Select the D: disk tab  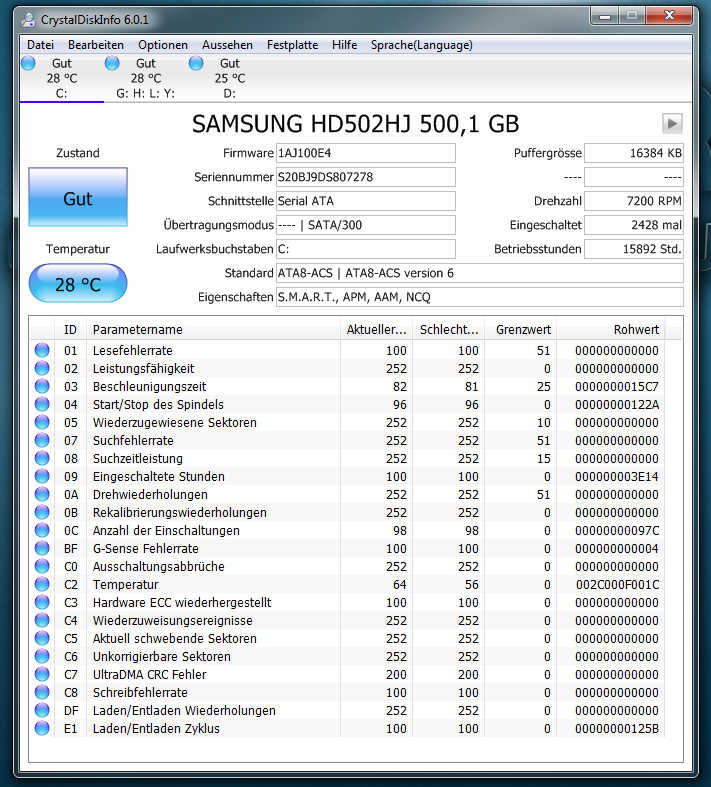tap(229, 78)
